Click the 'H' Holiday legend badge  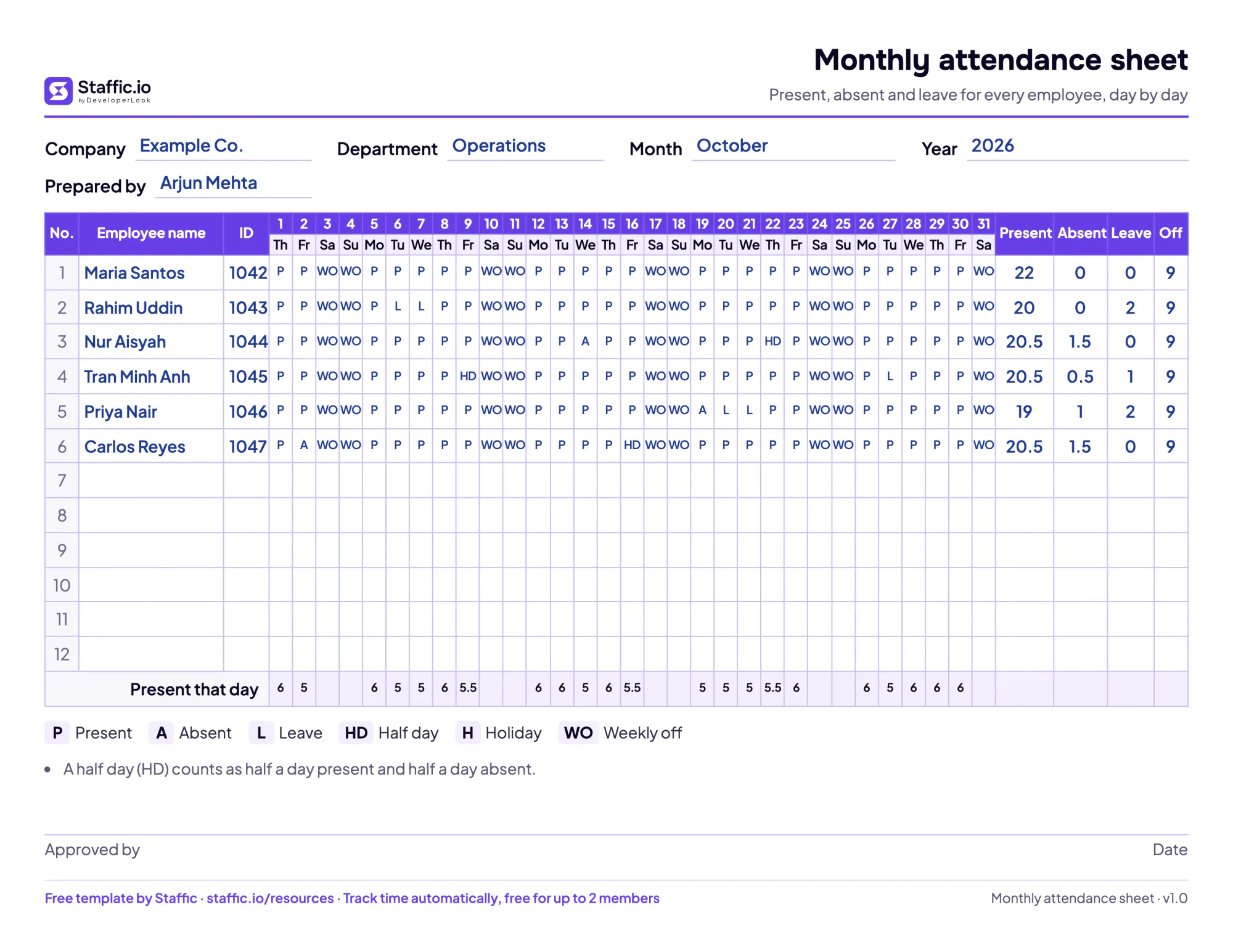coord(468,733)
